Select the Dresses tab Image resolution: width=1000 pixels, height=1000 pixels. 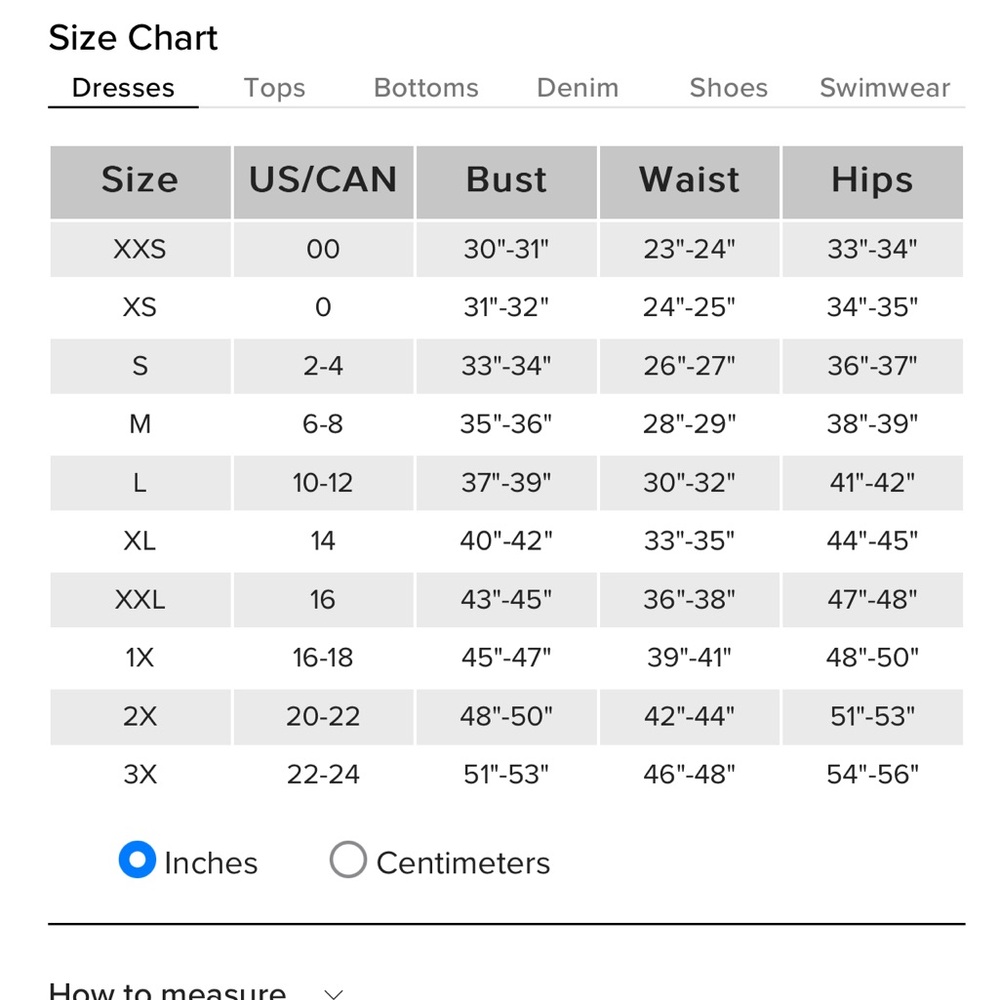pos(123,88)
